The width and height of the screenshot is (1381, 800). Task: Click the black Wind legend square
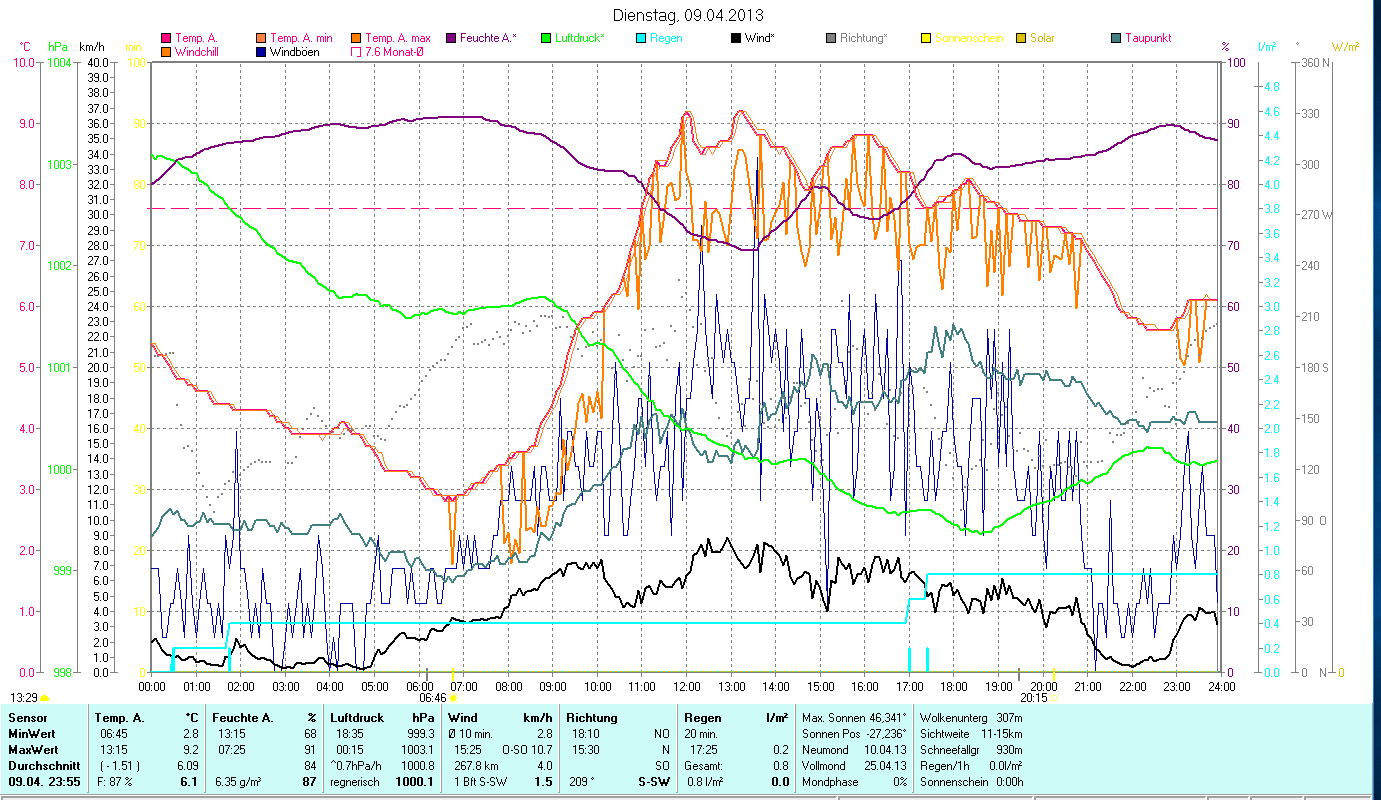735,39
